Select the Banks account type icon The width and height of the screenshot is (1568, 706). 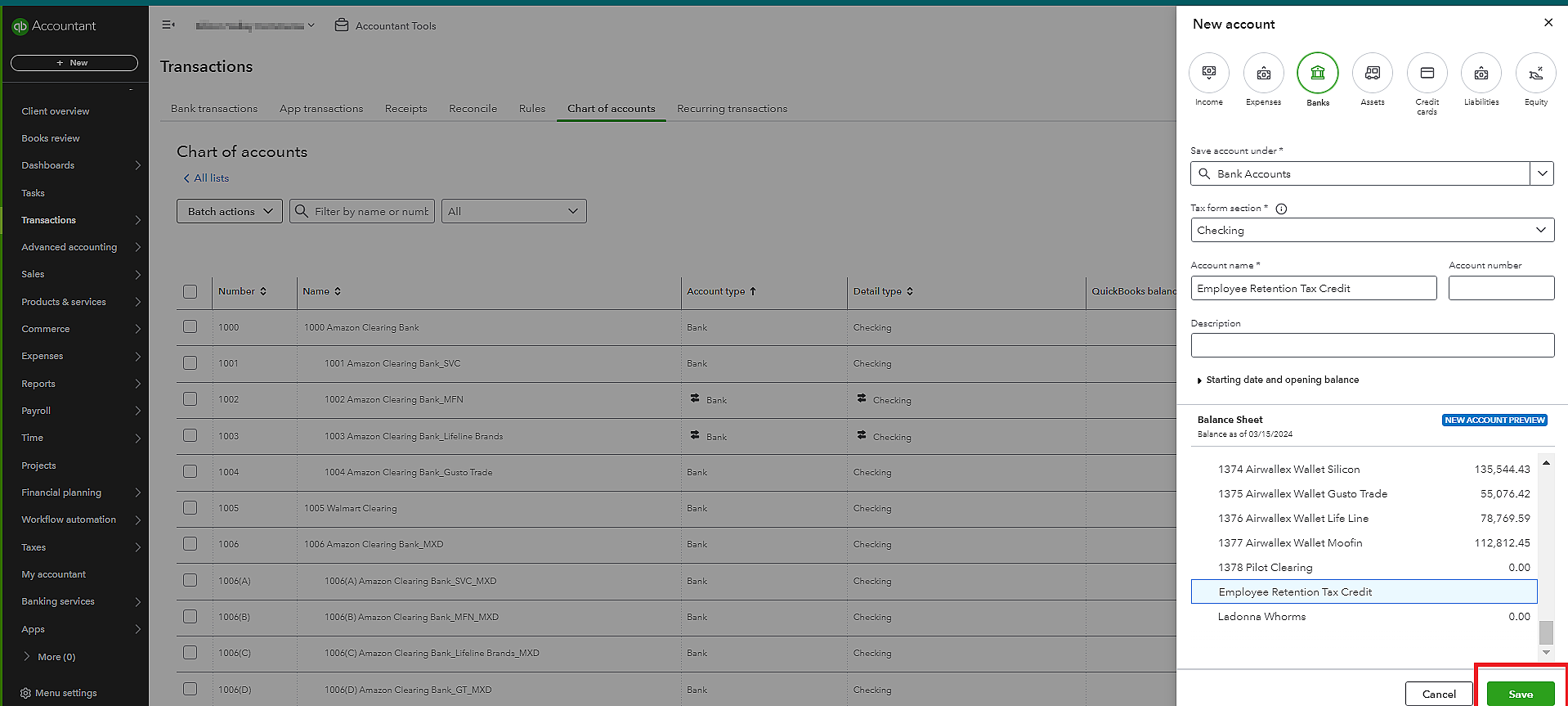click(x=1317, y=73)
